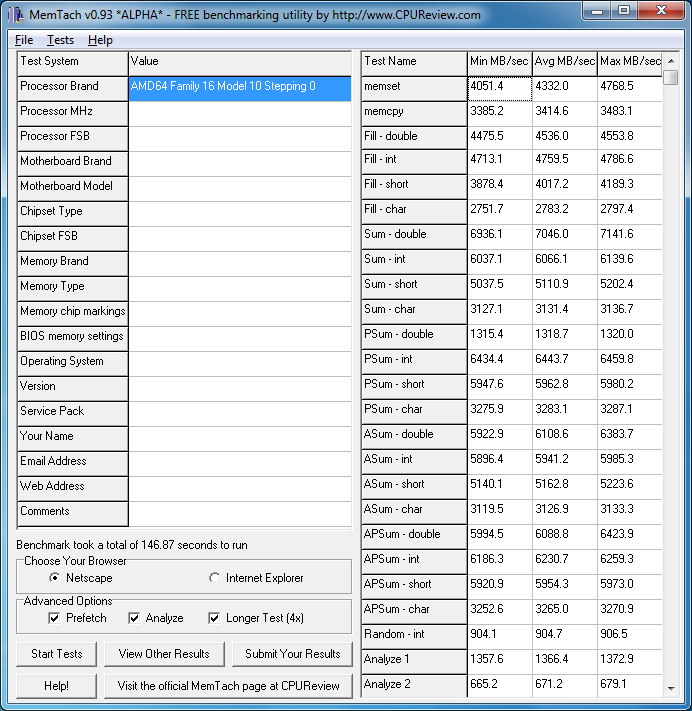This screenshot has width=692, height=711.
Task: Click the results list scroll up arrow
Action: click(671, 61)
